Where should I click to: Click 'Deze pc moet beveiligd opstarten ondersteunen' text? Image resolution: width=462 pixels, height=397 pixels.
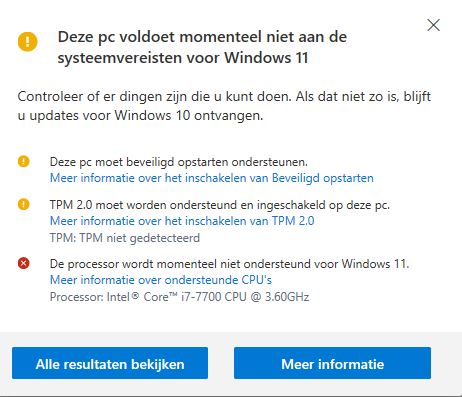(179, 162)
